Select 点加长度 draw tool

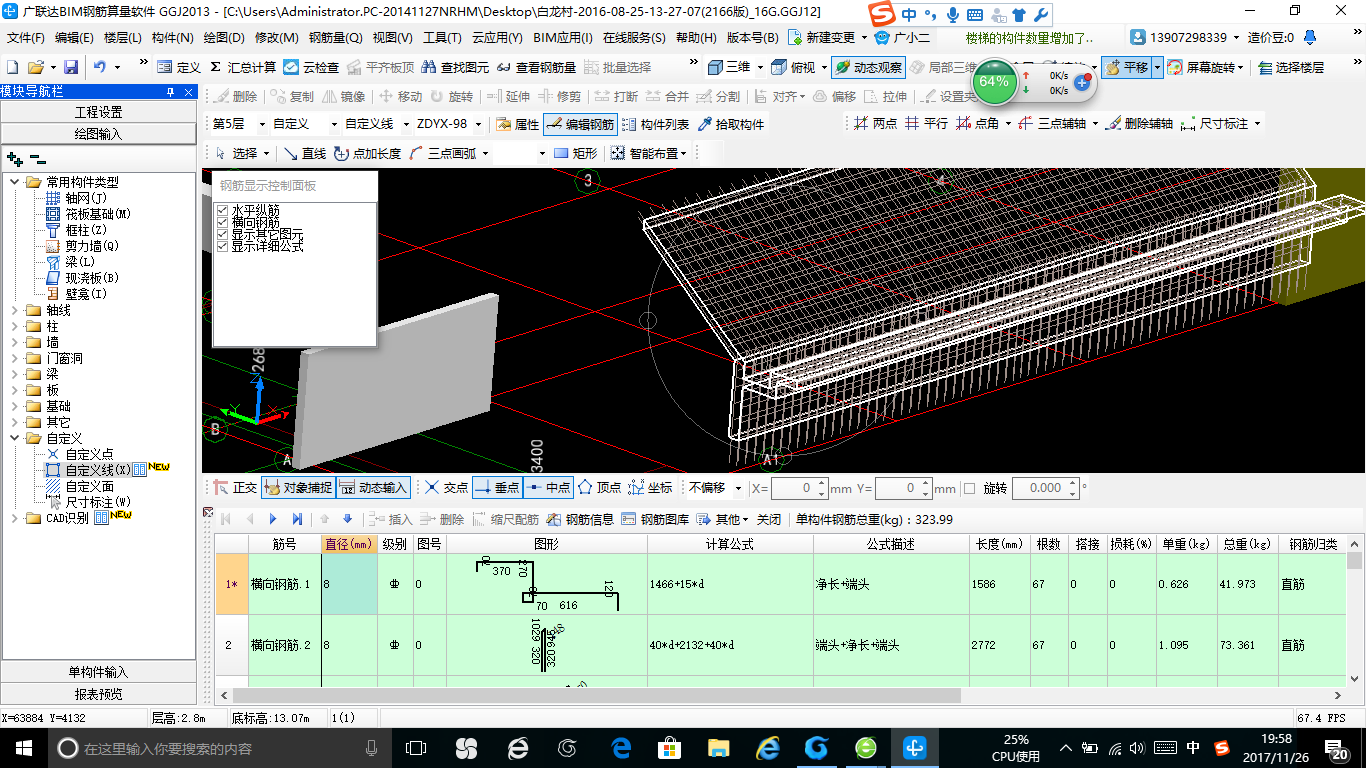tap(367, 153)
